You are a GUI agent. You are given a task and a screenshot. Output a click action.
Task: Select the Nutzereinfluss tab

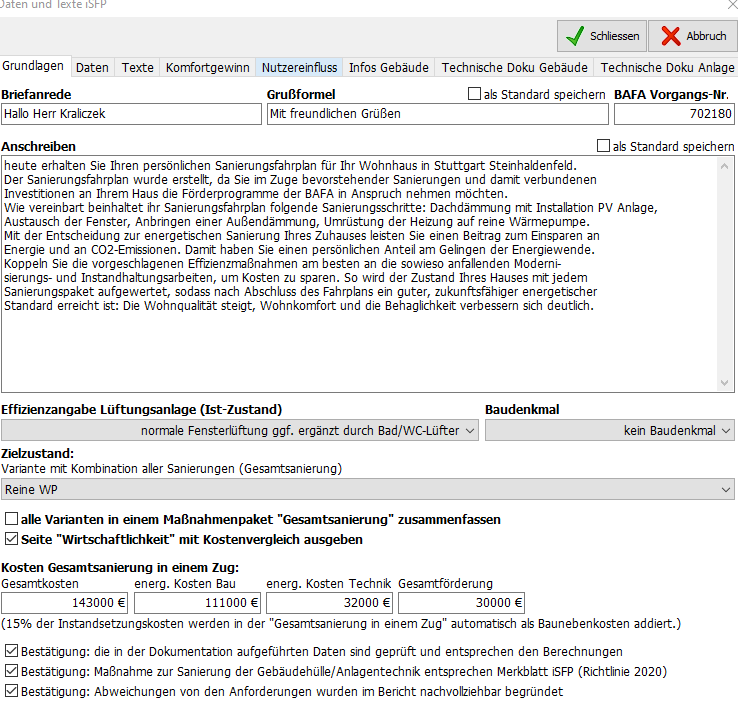click(299, 68)
